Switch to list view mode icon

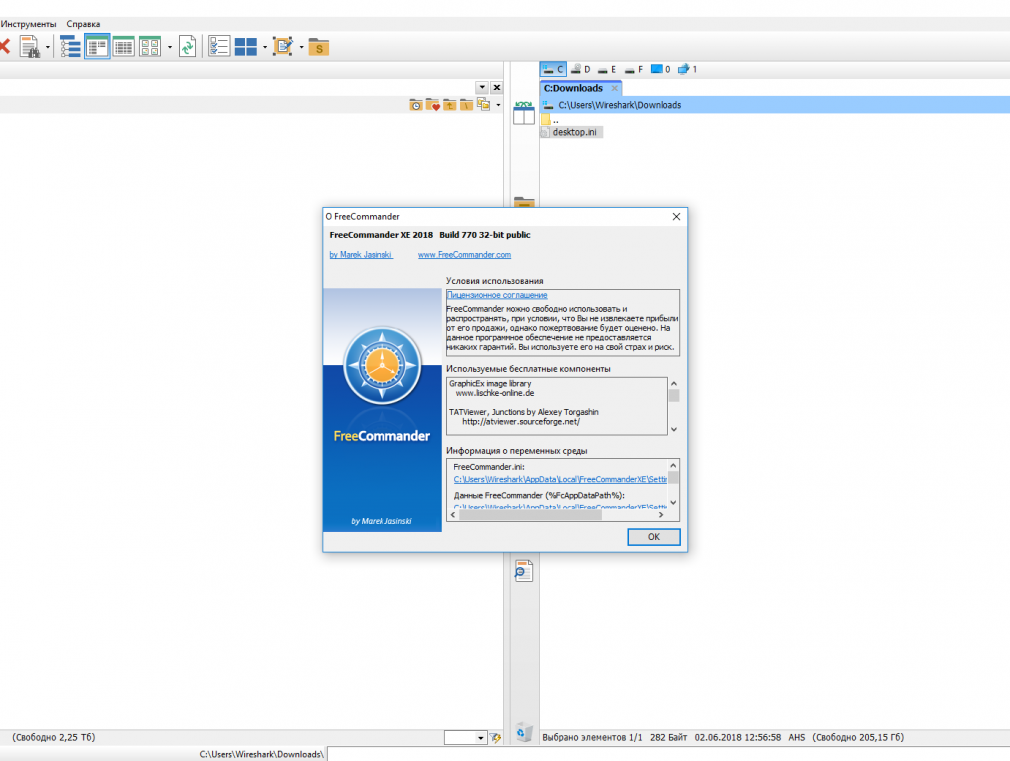point(97,47)
